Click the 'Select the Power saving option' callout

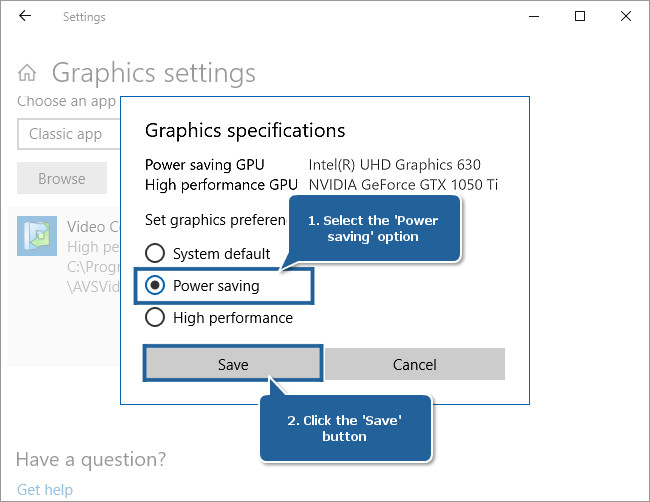click(x=374, y=228)
